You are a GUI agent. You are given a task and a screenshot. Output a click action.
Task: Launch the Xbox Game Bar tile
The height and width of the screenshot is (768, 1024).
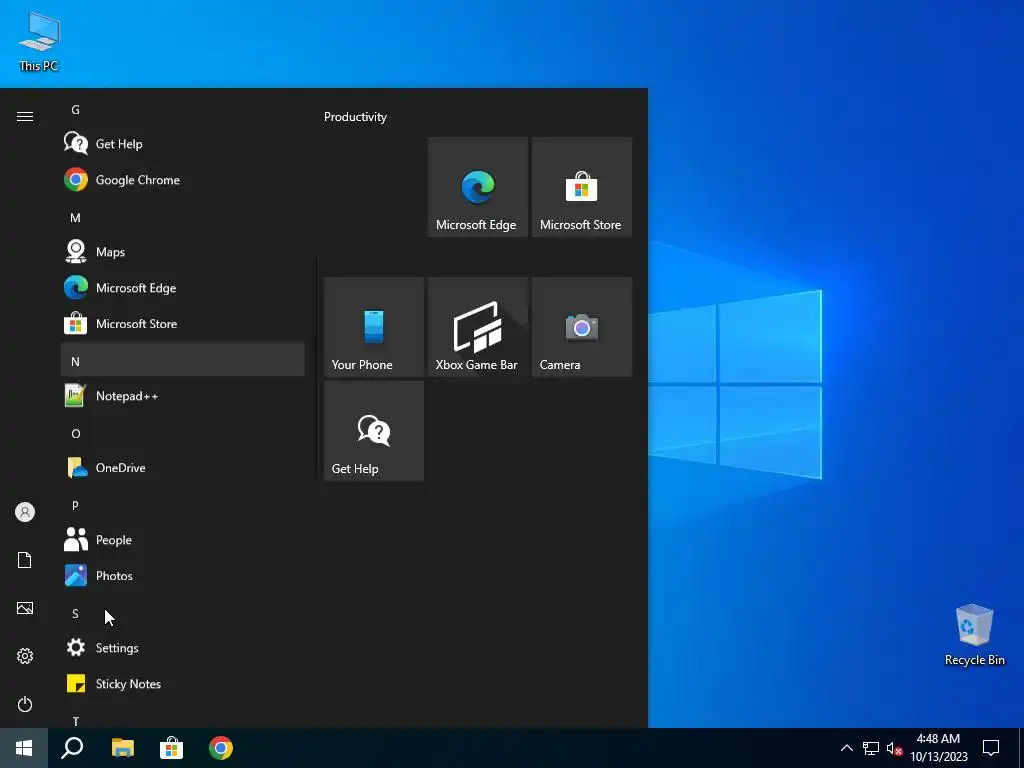[x=477, y=327]
